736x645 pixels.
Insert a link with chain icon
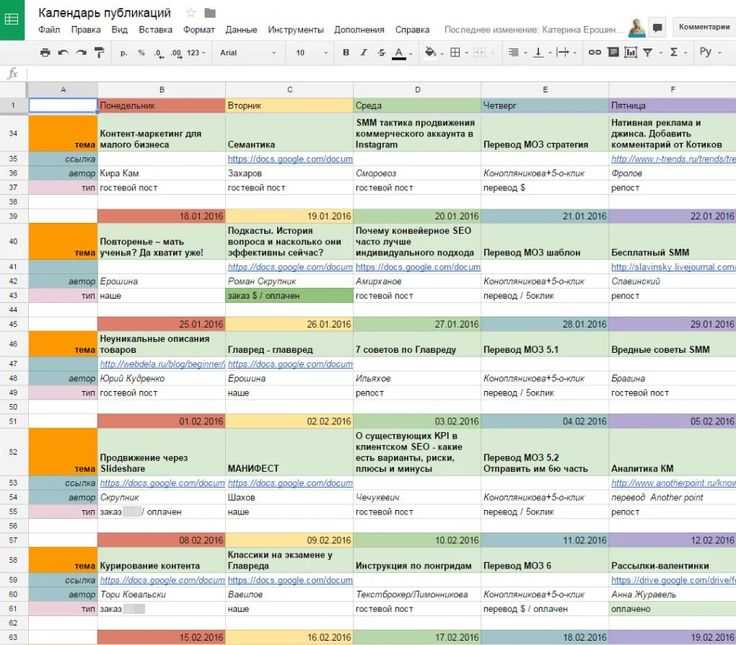(x=595, y=53)
